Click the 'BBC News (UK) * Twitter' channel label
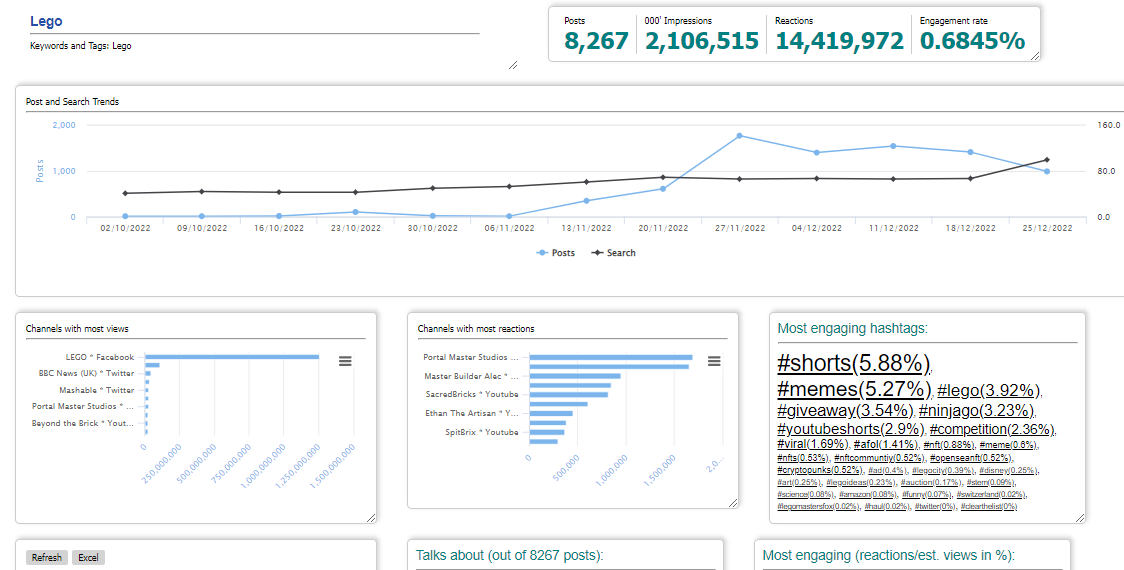Image resolution: width=1124 pixels, height=570 pixels. (86, 374)
